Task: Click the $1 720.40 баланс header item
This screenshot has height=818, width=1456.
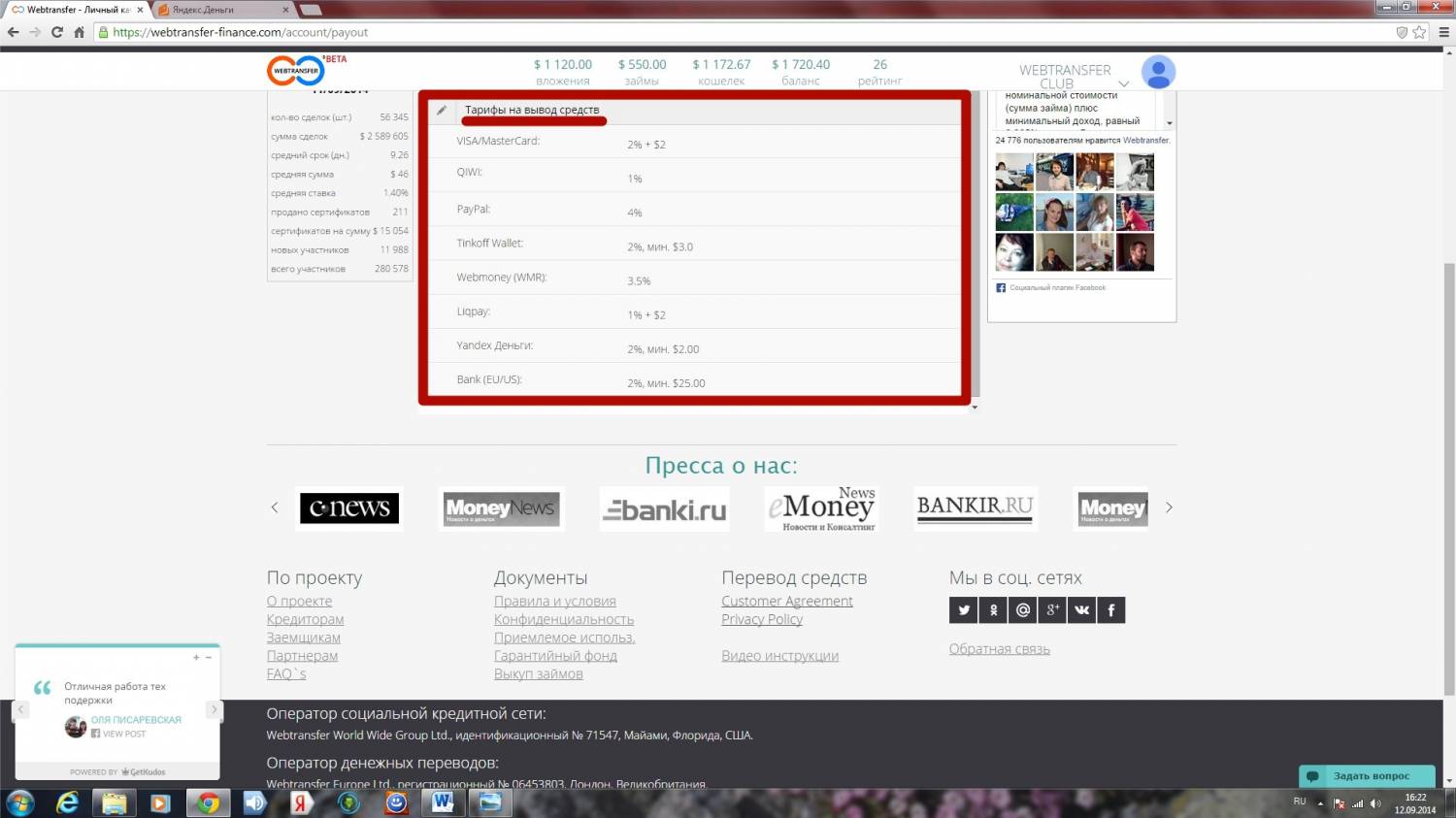Action: point(801,72)
